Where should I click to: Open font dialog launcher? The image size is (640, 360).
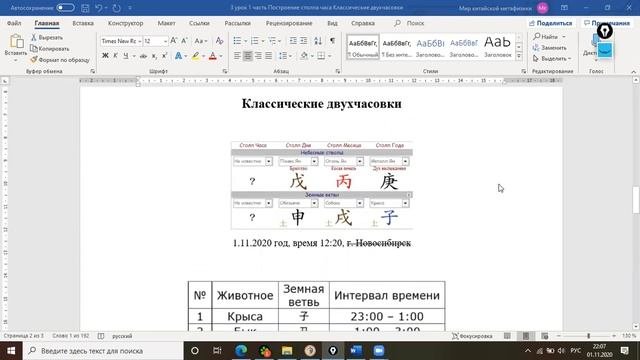click(224, 71)
